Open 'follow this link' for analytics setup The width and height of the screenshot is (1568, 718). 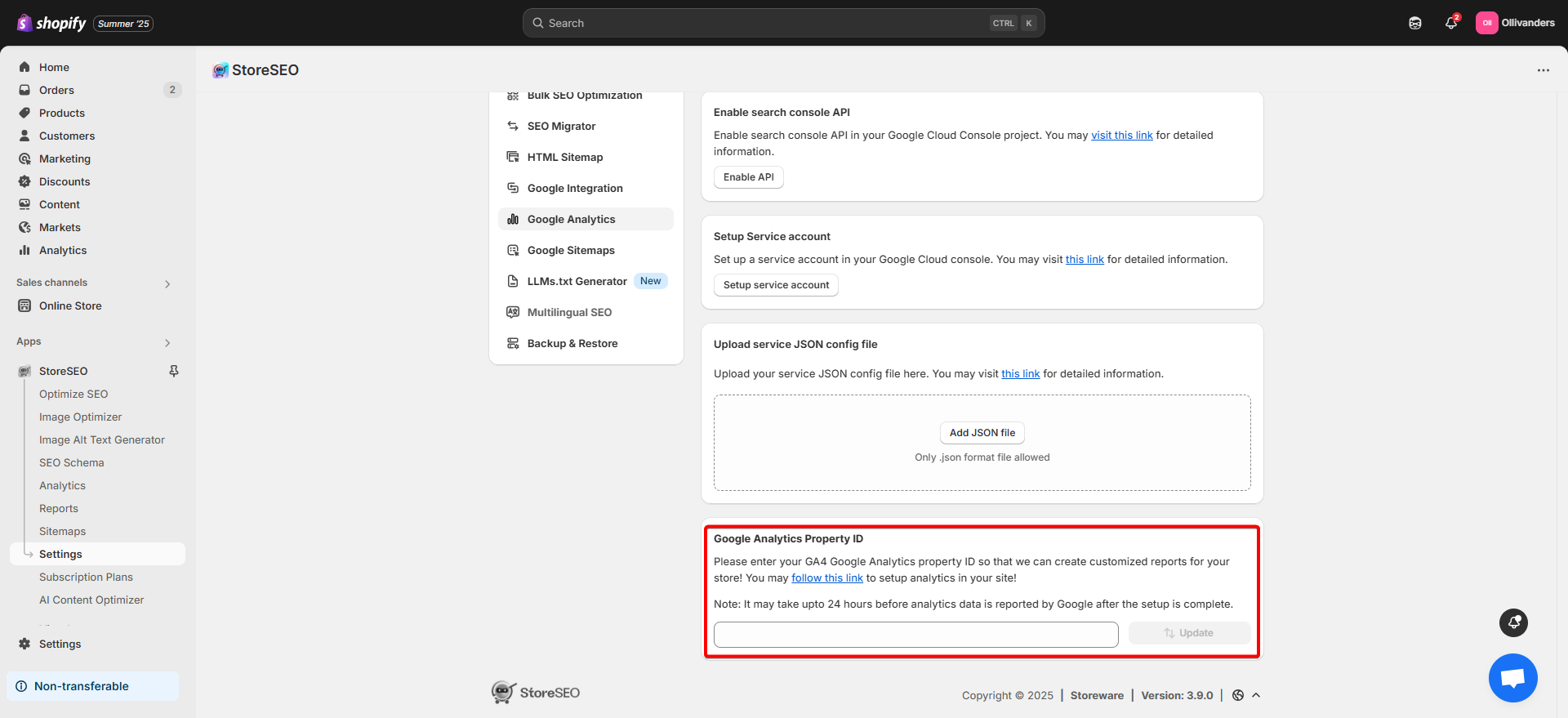(x=827, y=578)
